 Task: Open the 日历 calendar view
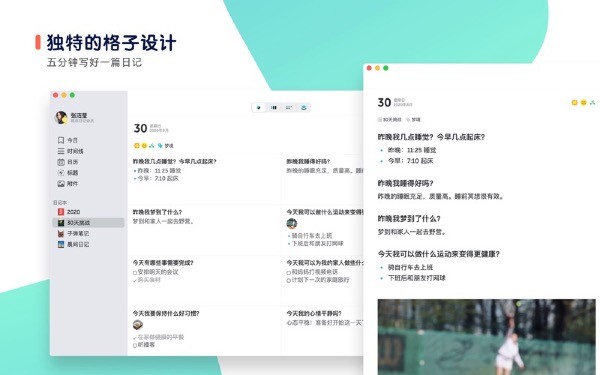pos(68,162)
